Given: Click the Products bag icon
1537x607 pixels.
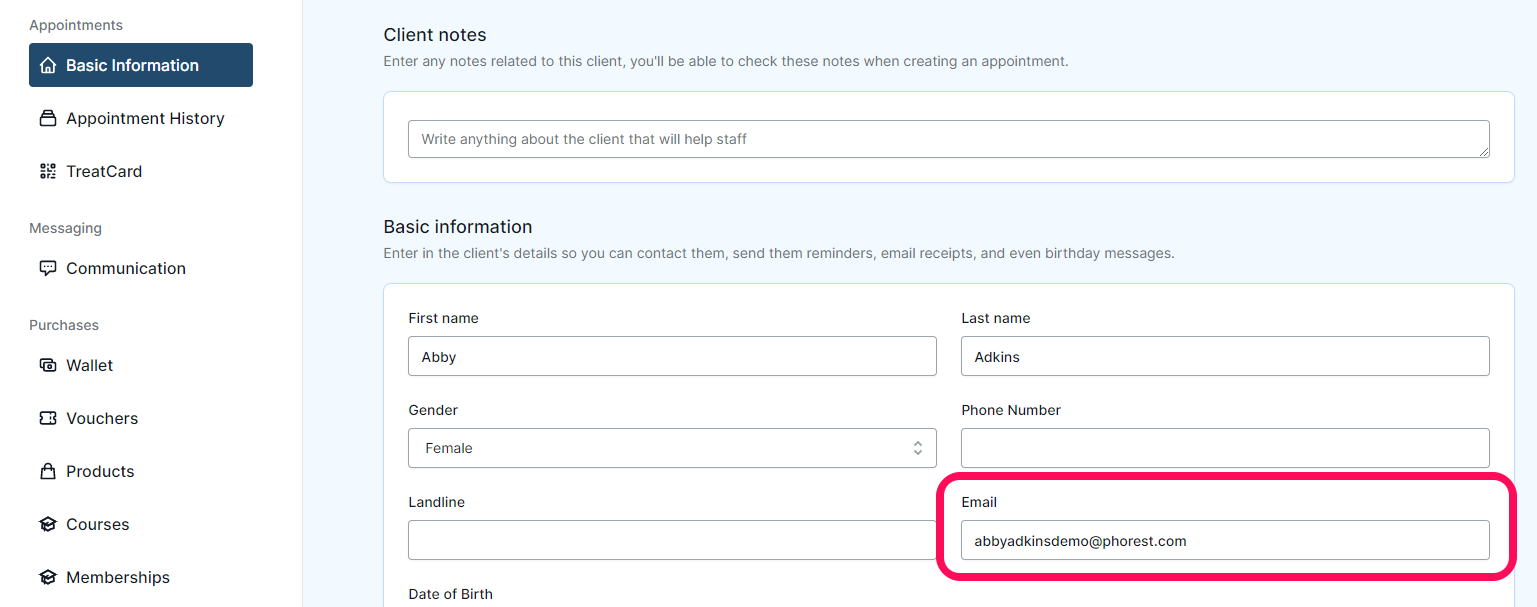Looking at the screenshot, I should point(48,472).
